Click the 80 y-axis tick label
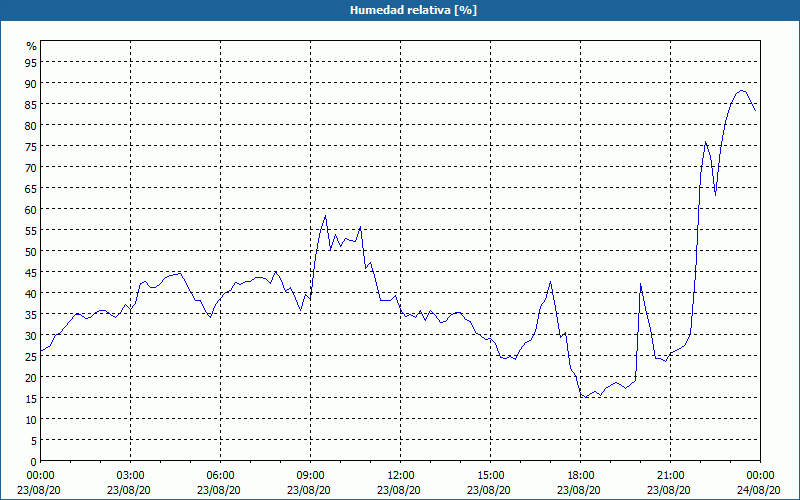The image size is (800, 500). tap(31, 126)
